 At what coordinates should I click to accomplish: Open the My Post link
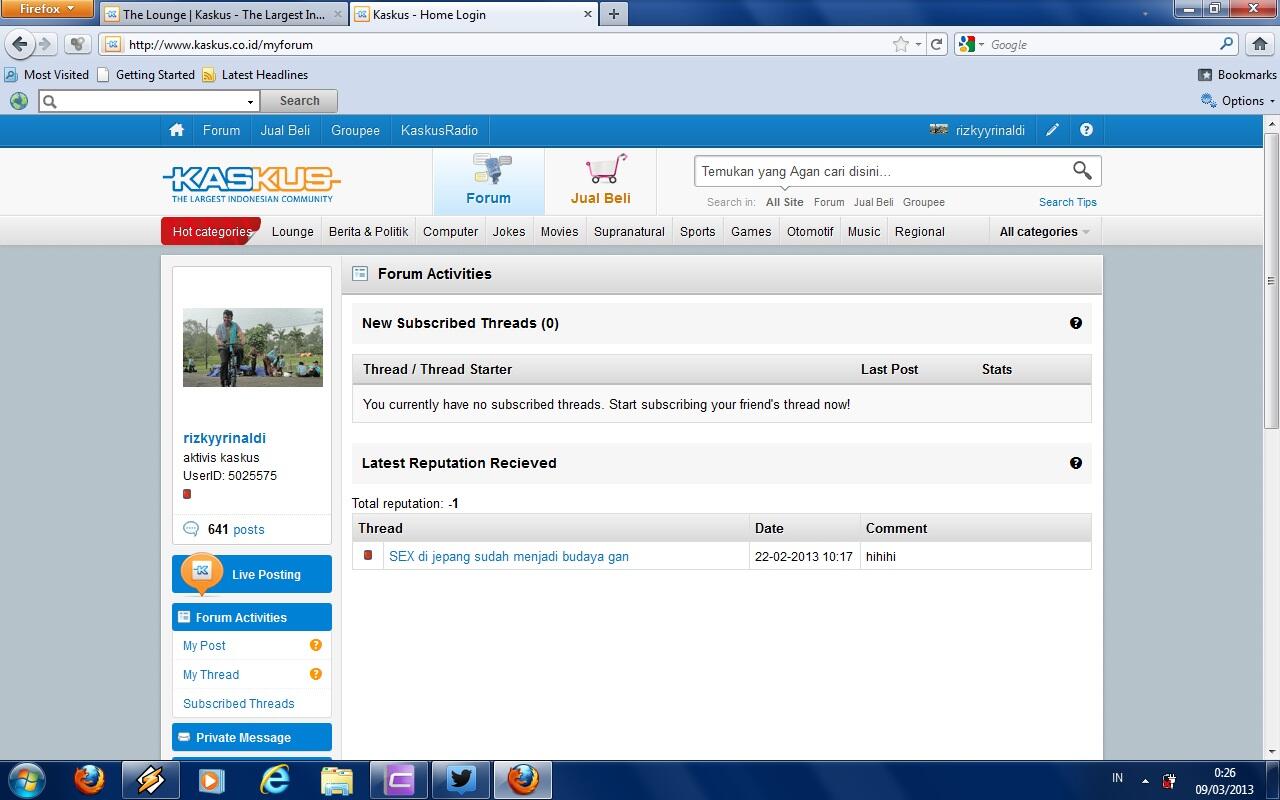tap(204, 646)
